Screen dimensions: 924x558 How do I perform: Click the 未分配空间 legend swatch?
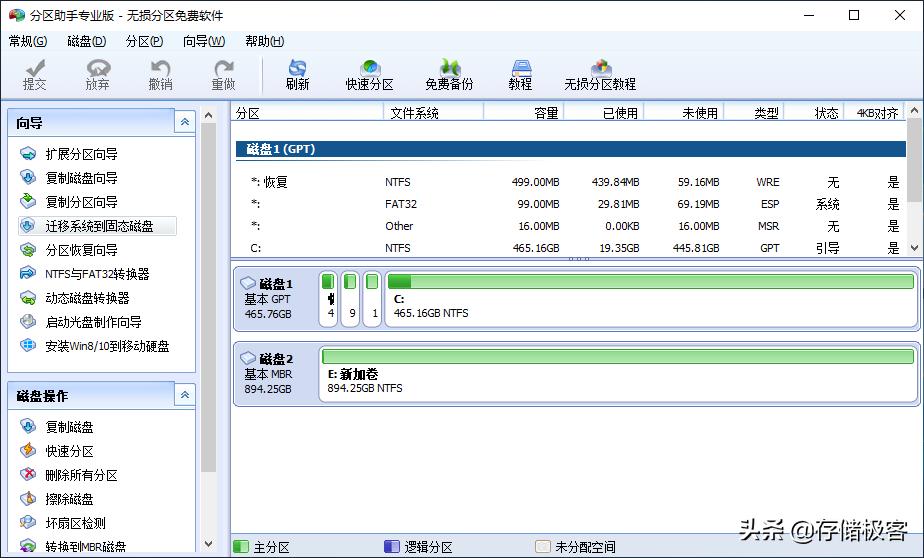click(543, 546)
